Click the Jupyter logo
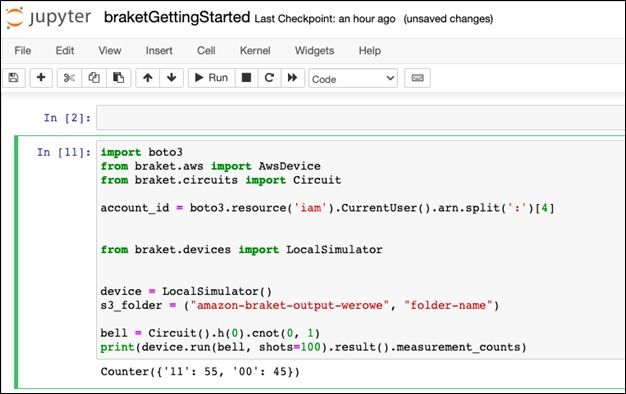The width and height of the screenshot is (626, 394). [x=49, y=18]
